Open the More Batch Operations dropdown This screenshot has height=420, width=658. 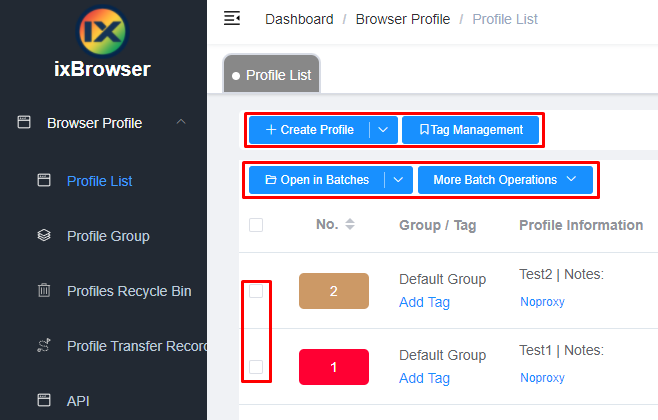pyautogui.click(x=505, y=180)
